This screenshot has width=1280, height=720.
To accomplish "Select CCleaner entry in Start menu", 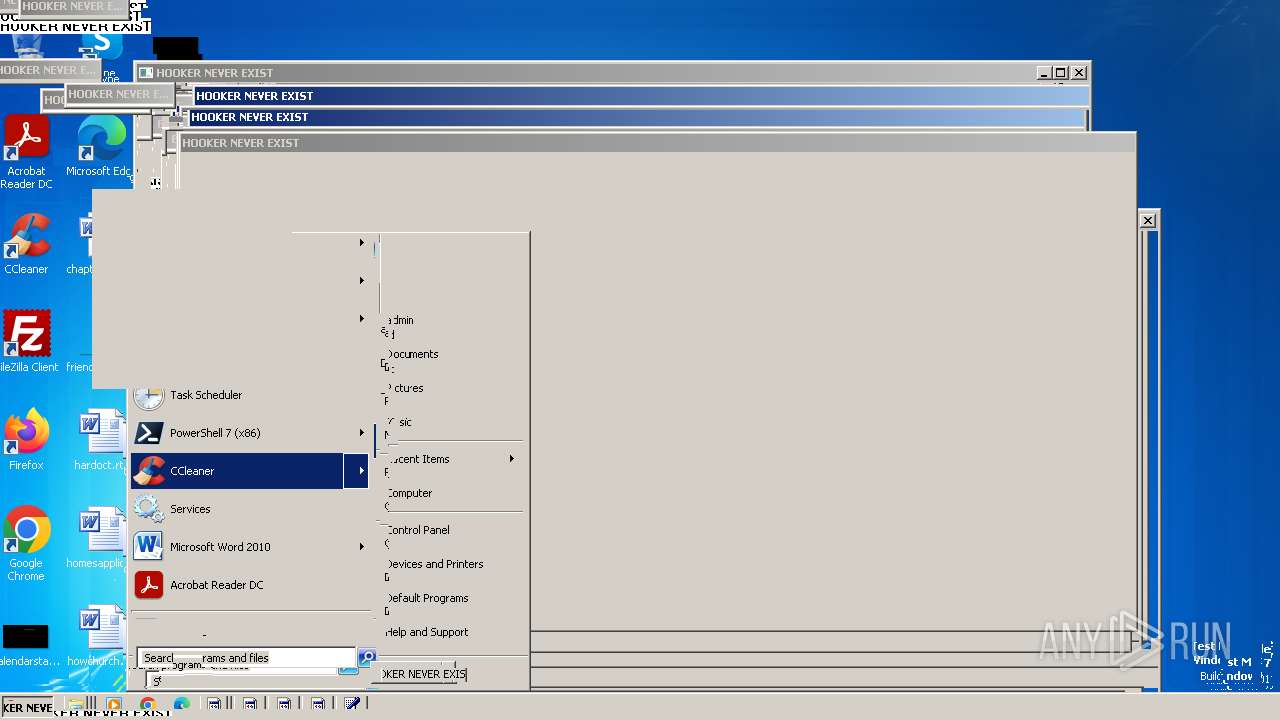I will point(250,471).
